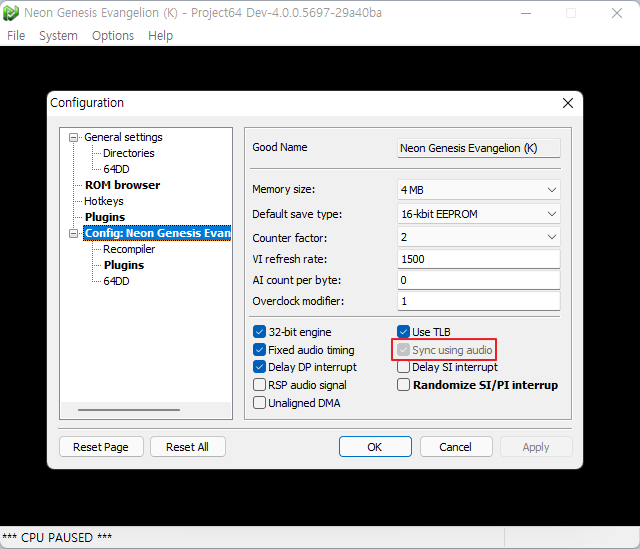Toggle the Use TLB checkbox
The image size is (640, 549).
[x=403, y=332]
